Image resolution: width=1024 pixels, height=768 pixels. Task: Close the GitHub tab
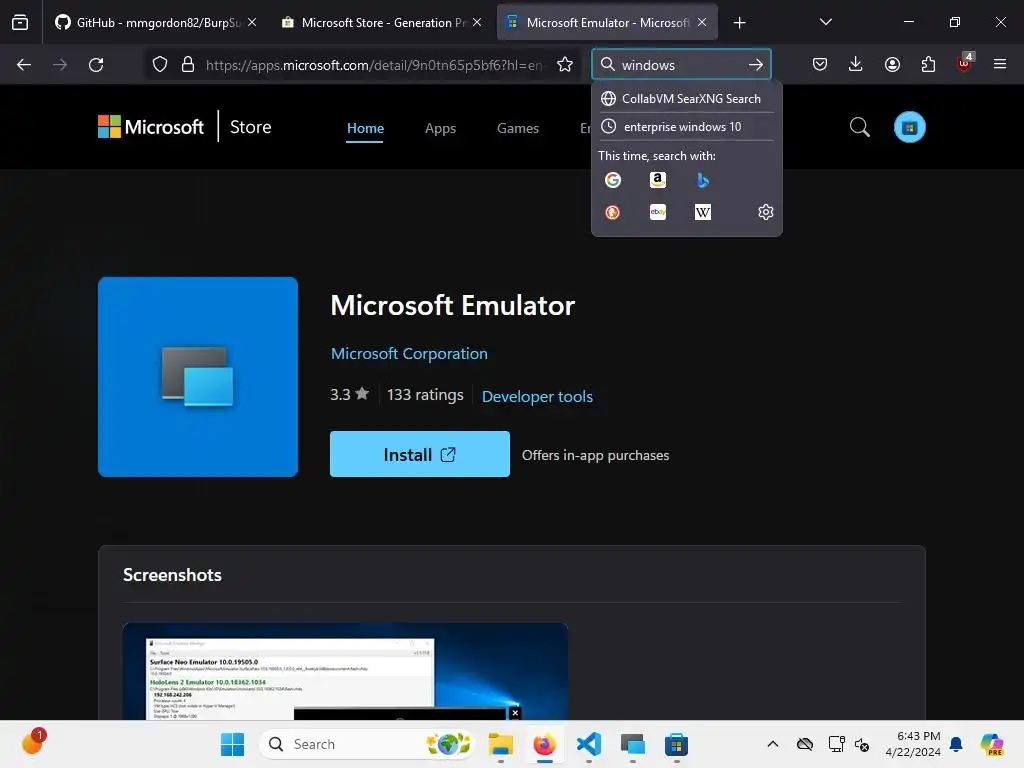(252, 22)
